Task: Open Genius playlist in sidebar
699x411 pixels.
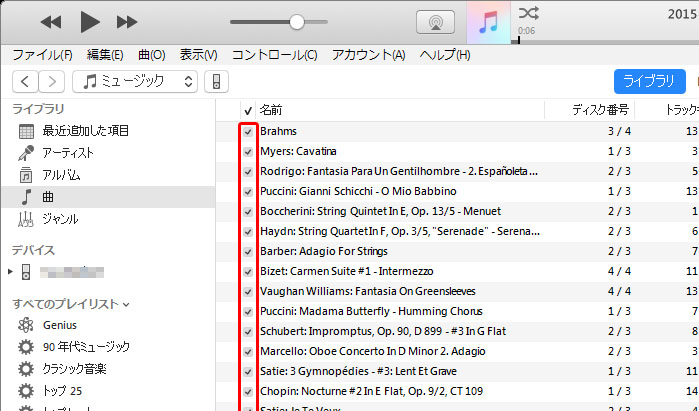Action: pyautogui.click(x=58, y=325)
